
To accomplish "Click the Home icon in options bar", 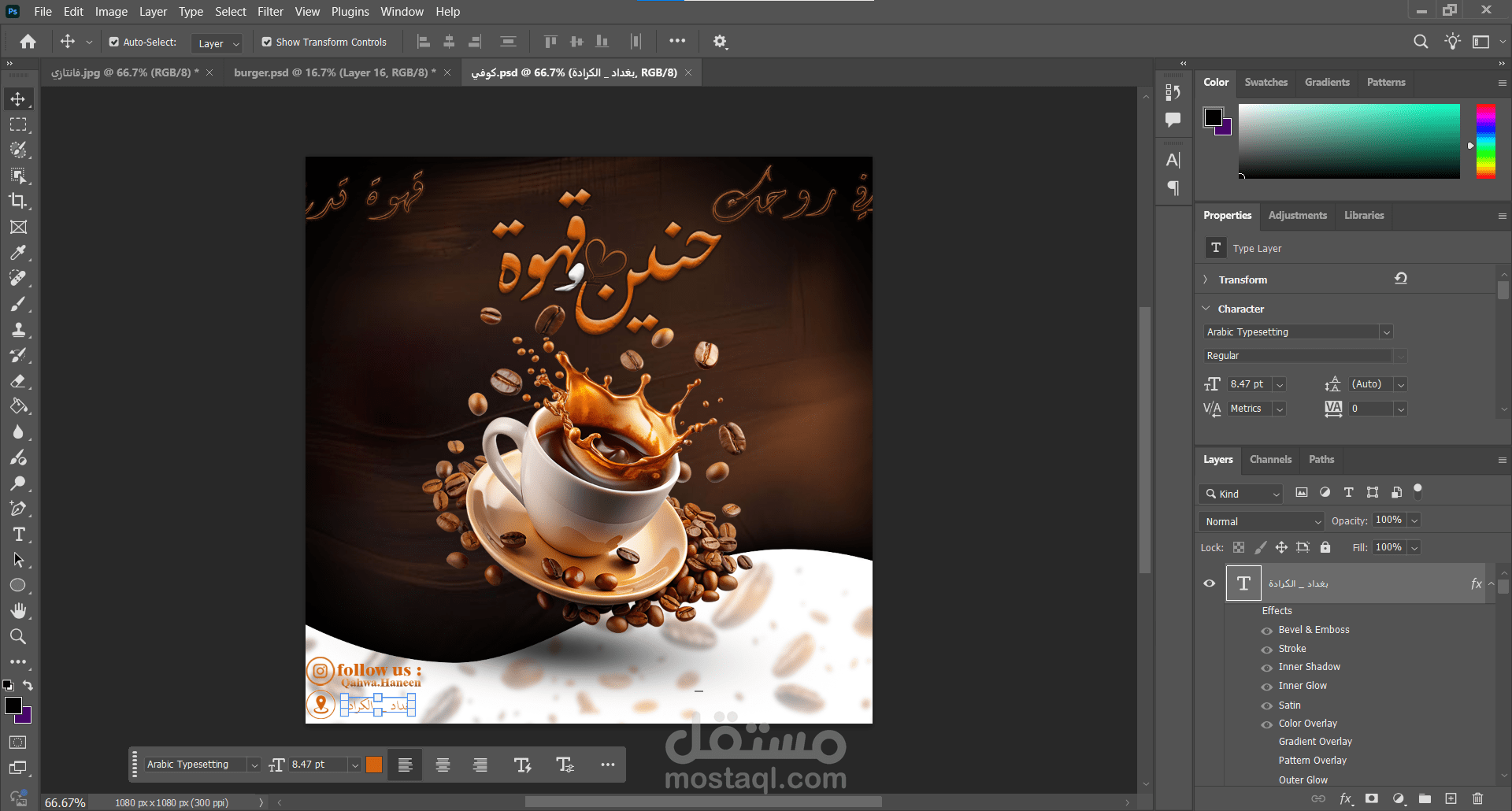I will (28, 42).
